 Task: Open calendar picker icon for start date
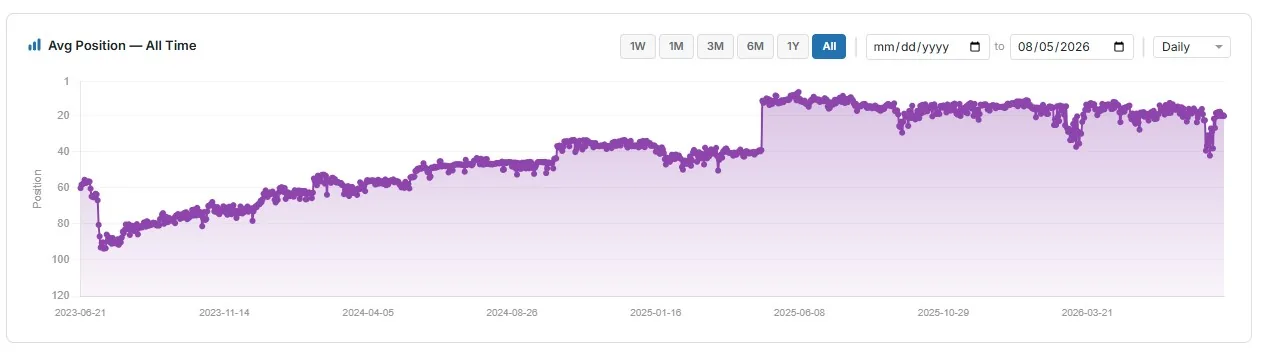(x=975, y=47)
